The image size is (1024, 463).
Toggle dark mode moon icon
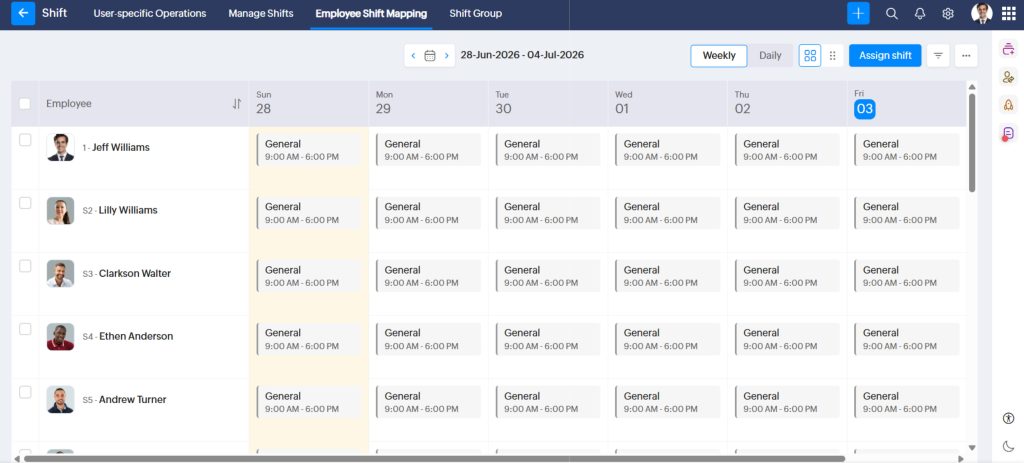[x=1008, y=447]
